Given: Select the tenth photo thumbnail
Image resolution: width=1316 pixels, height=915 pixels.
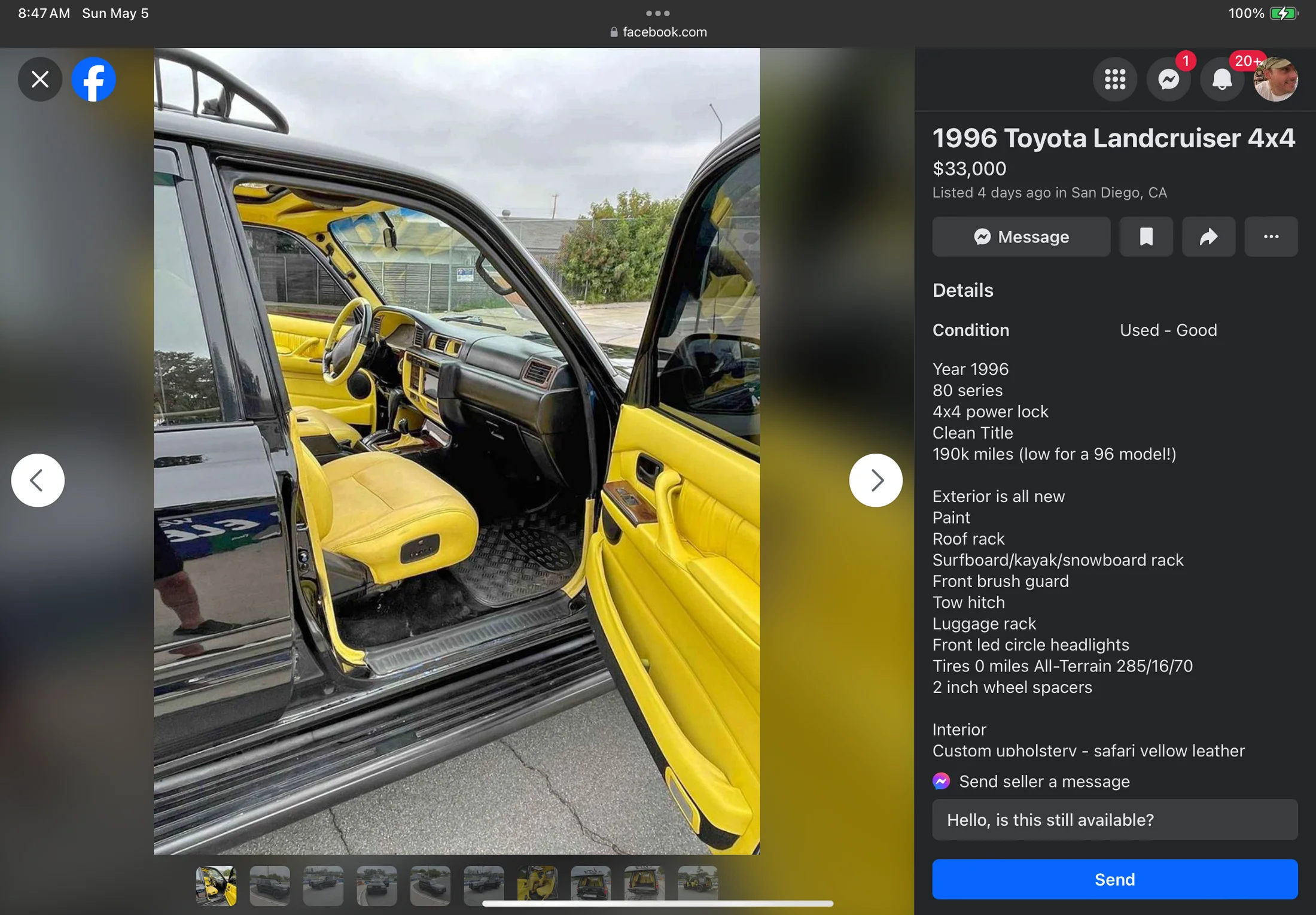Looking at the screenshot, I should pos(698,886).
